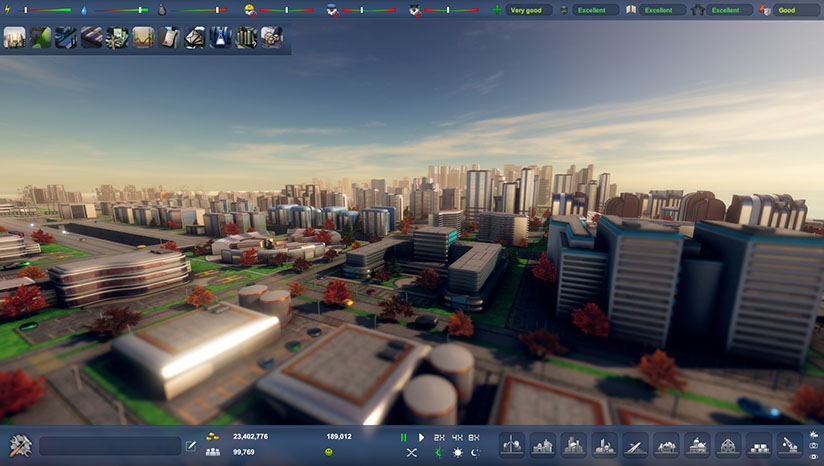The height and width of the screenshot is (466, 824).
Task: Click the yellow smiley happiness icon
Action: tap(328, 453)
